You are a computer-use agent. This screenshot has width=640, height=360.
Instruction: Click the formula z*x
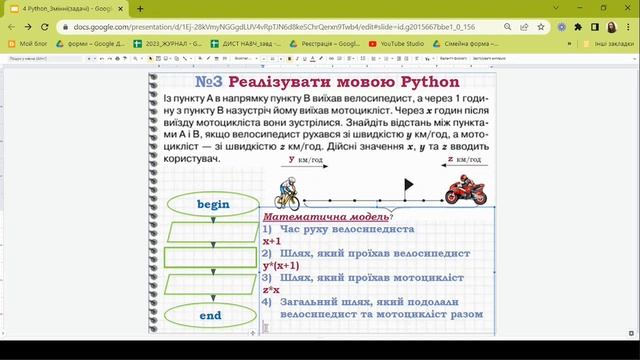[x=271, y=290]
